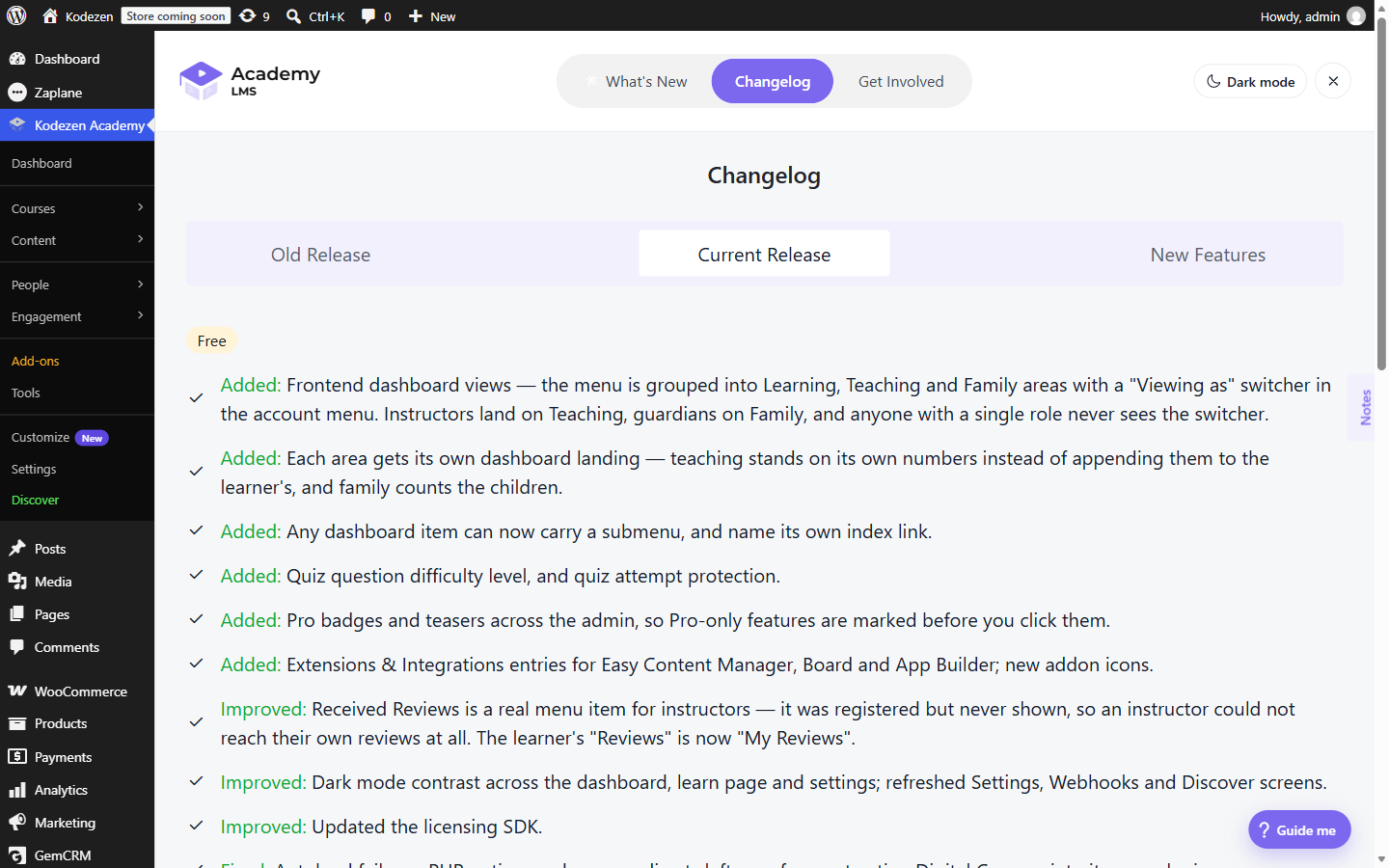
Task: Close the changelog page with the X button
Action: [x=1333, y=81]
